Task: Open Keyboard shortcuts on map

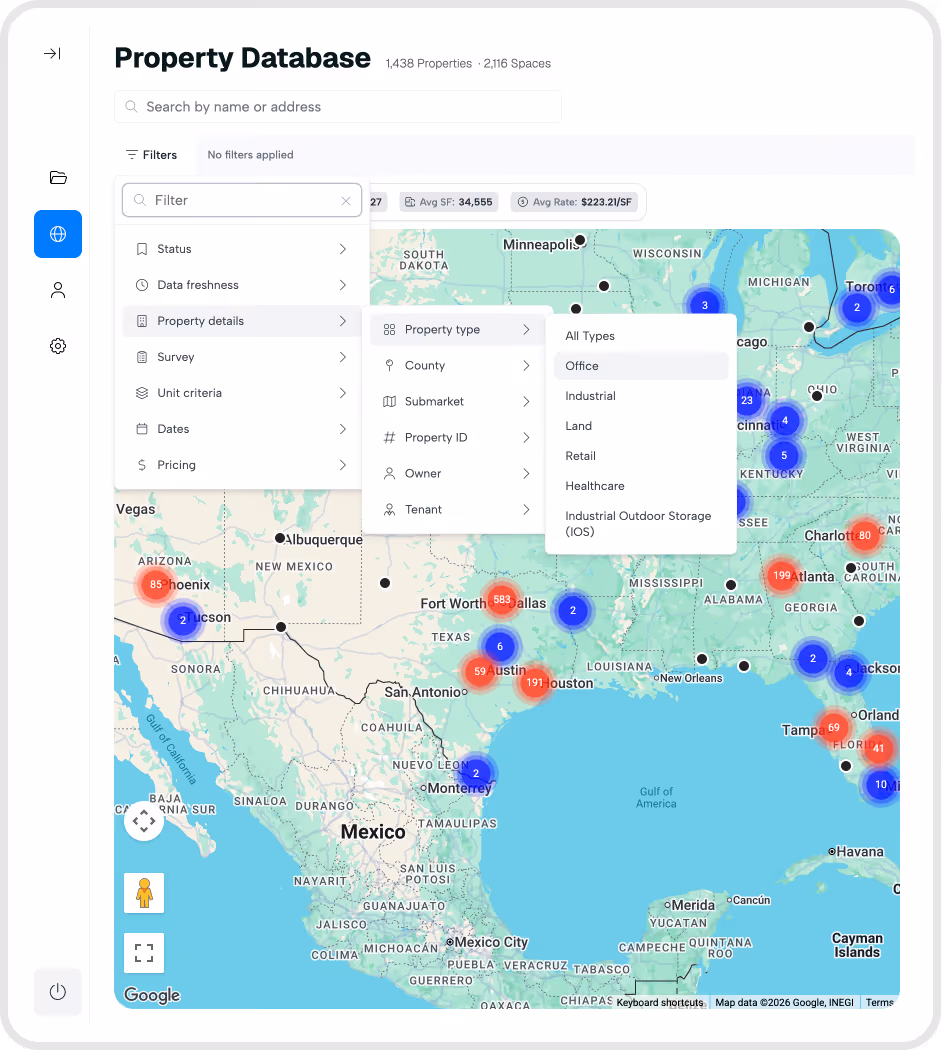Action: (x=660, y=1002)
